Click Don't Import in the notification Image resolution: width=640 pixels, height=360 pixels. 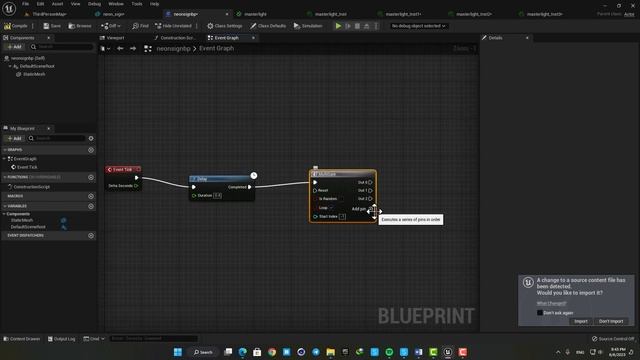click(611, 321)
